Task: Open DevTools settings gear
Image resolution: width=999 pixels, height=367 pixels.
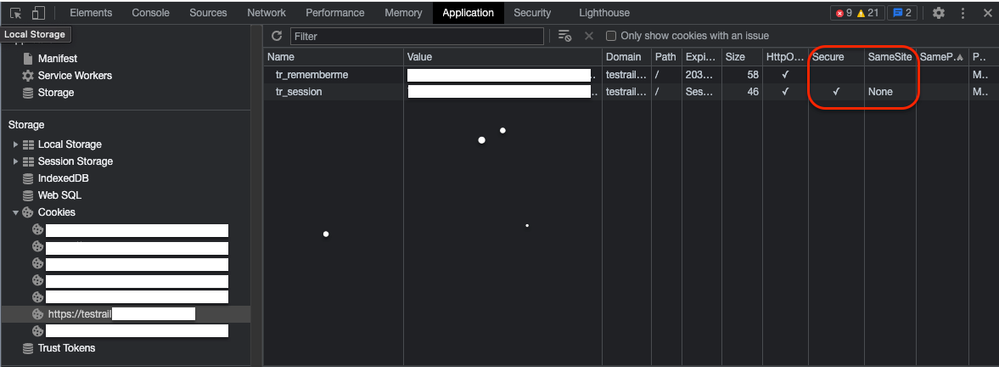Action: (x=938, y=13)
